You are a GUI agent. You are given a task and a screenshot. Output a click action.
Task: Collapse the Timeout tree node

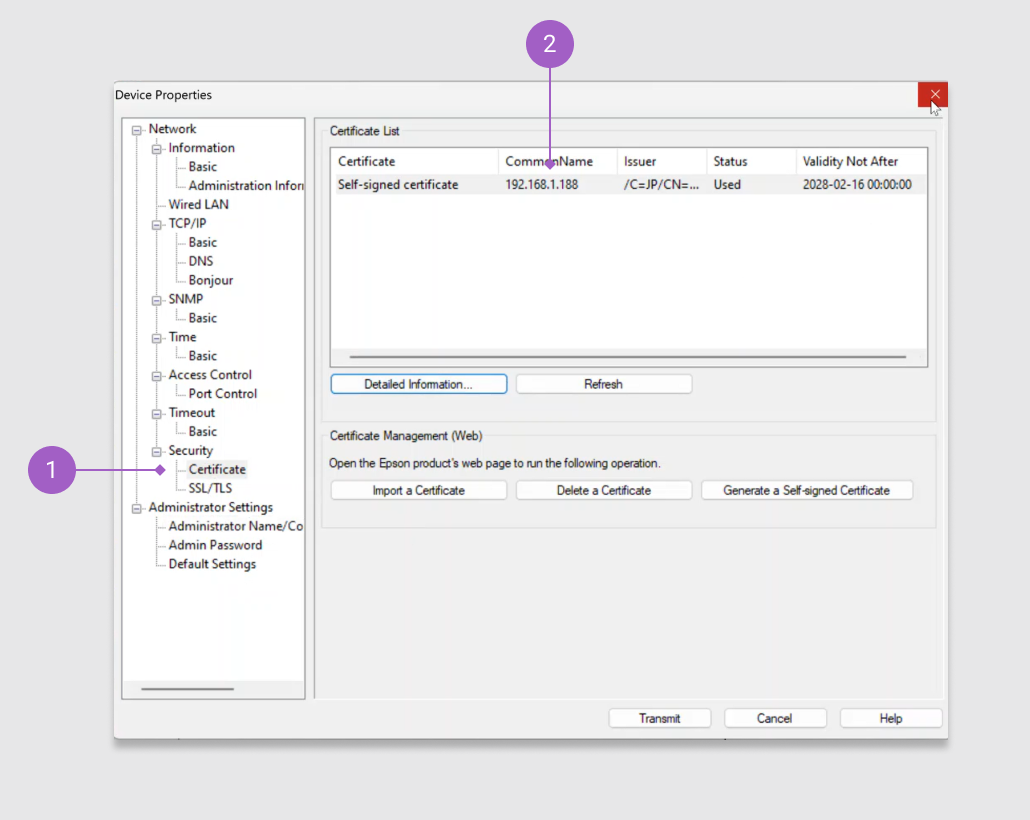pyautogui.click(x=156, y=414)
